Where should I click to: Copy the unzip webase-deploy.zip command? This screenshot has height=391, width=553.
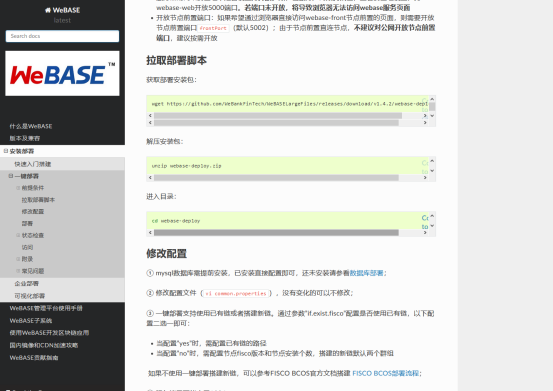tap(425, 167)
